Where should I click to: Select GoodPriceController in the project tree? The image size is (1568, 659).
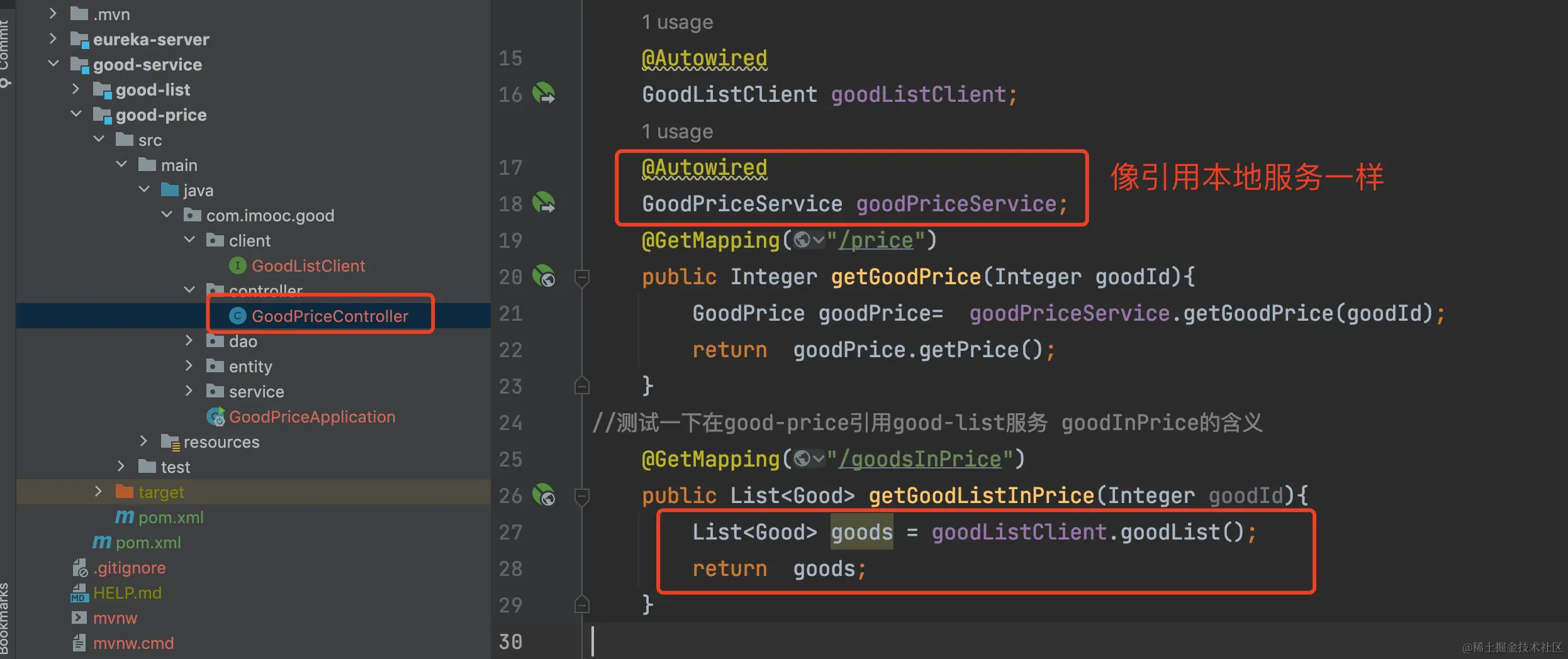[x=253, y=316]
